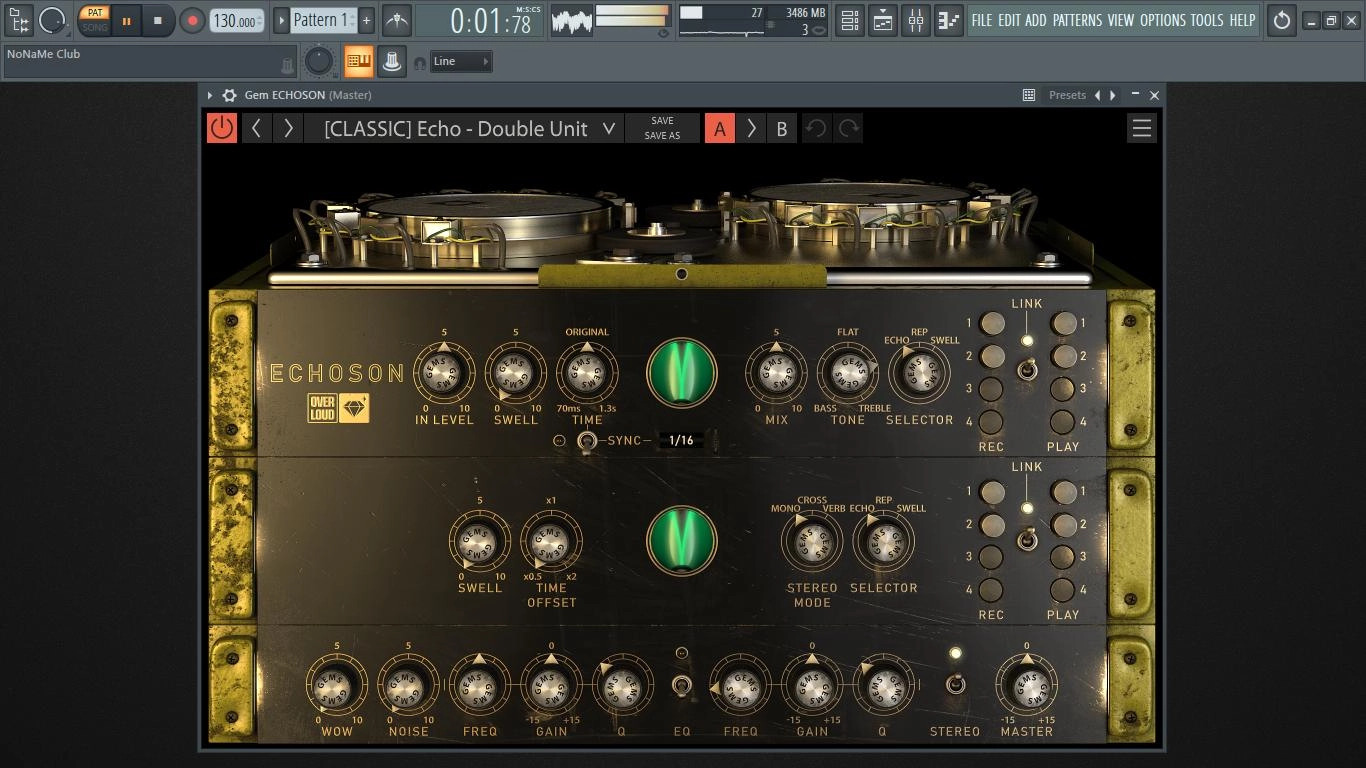Toggle Echoson plugin power button
The width and height of the screenshot is (1366, 768).
click(222, 128)
